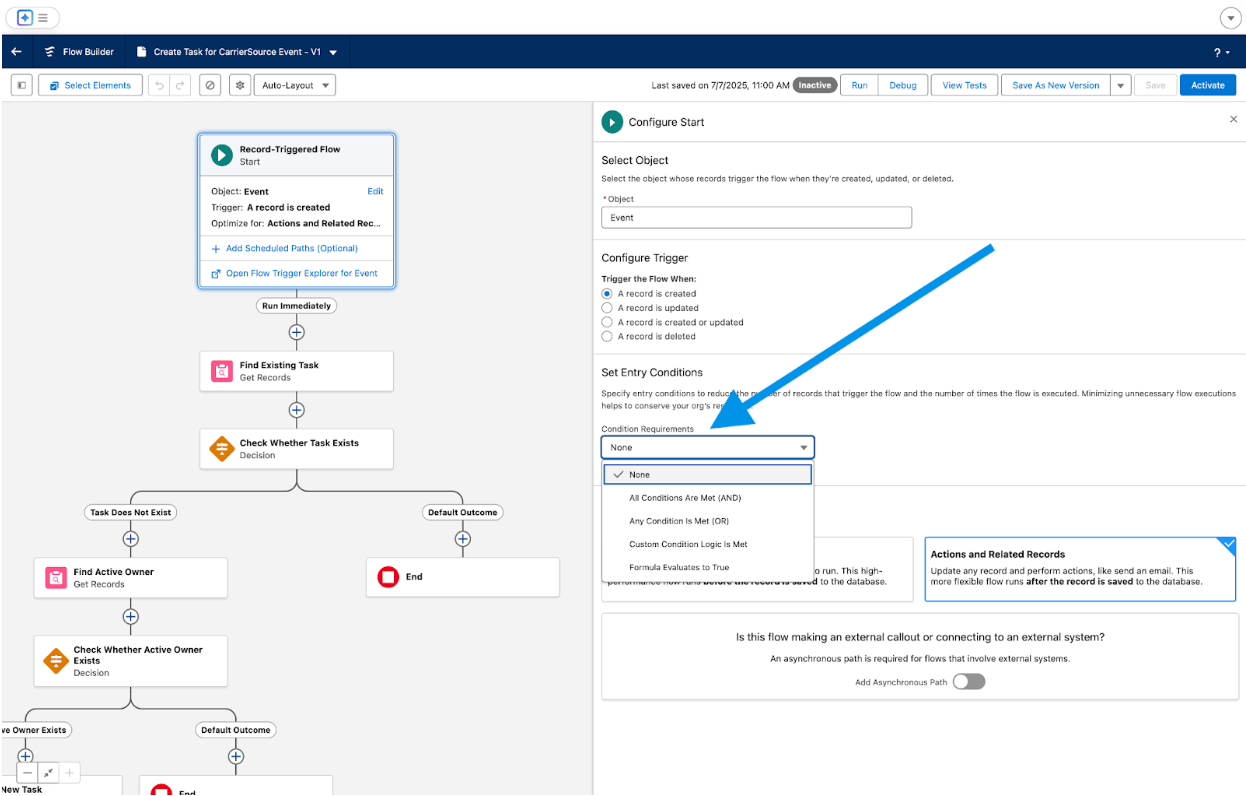
Task: Click the Check Whether Task Exists decision icon
Action: pyautogui.click(x=221, y=449)
